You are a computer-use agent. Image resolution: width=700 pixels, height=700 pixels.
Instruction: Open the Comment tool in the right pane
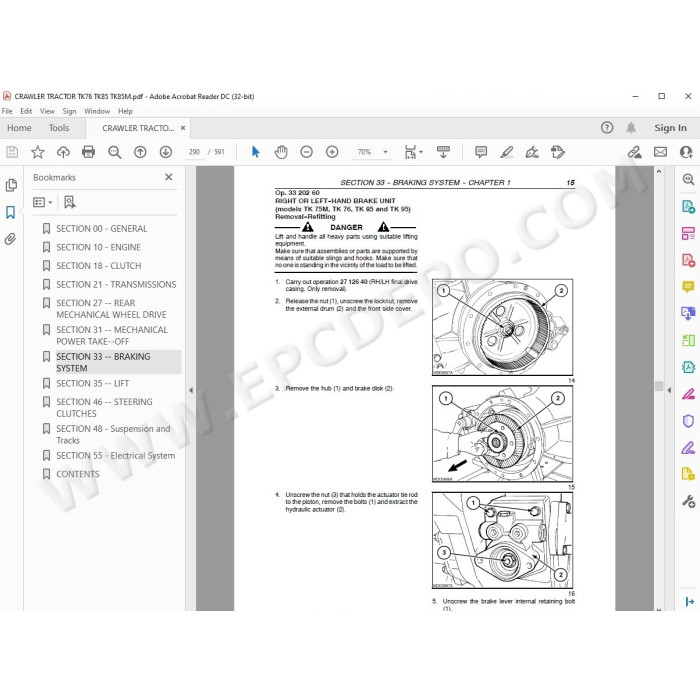click(688, 286)
